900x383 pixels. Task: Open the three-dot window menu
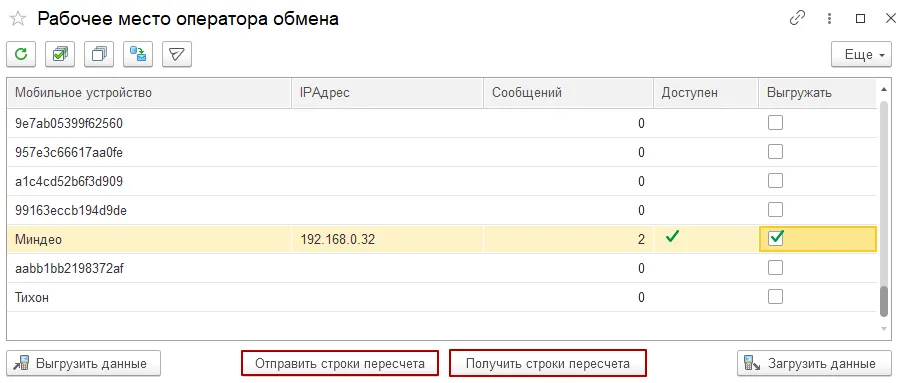pos(829,19)
